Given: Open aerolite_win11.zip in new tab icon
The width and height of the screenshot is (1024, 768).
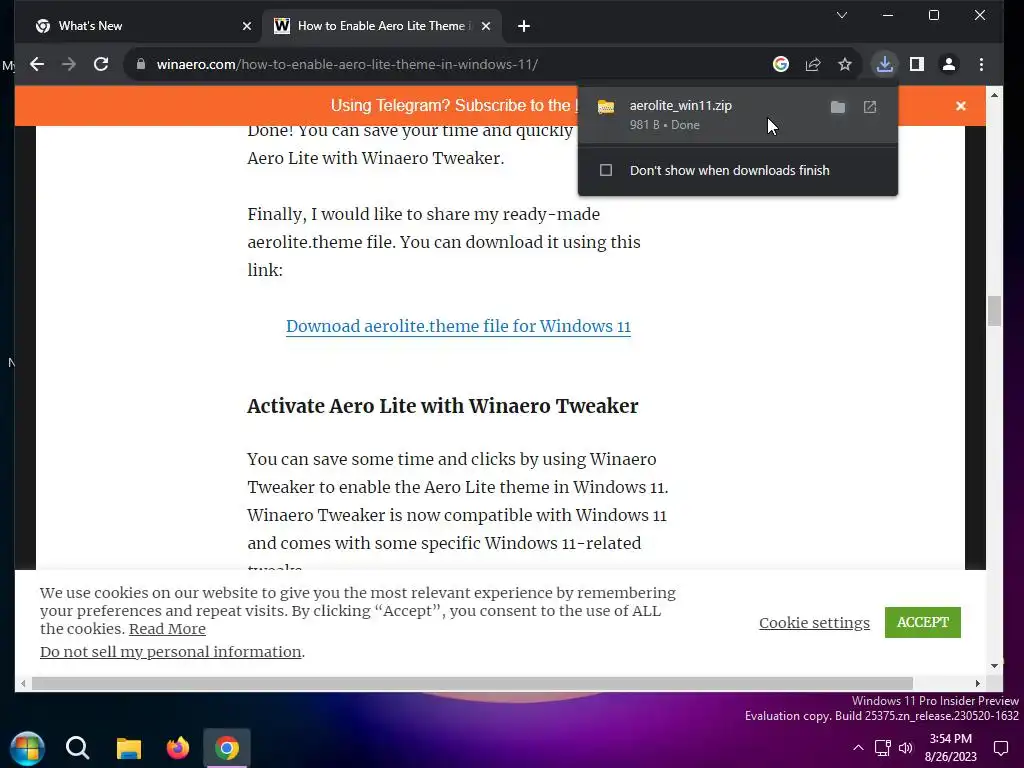Looking at the screenshot, I should [870, 107].
